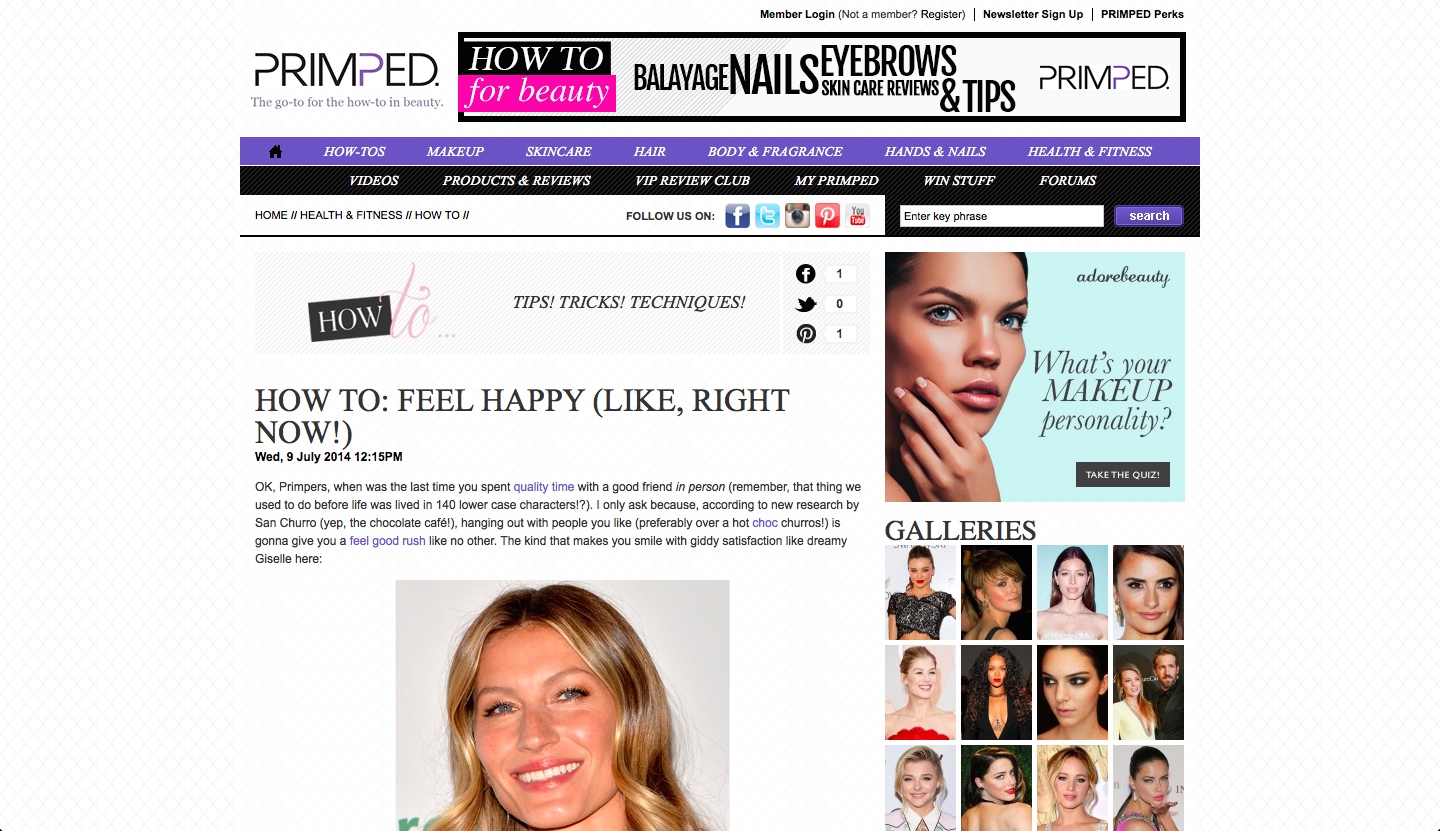Open the YouTube follow icon
Viewport: 1440px width, 831px height.
point(857,216)
